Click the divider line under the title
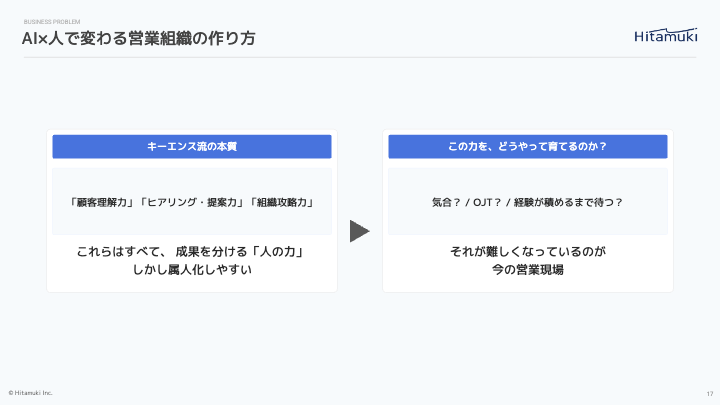 click(360, 57)
